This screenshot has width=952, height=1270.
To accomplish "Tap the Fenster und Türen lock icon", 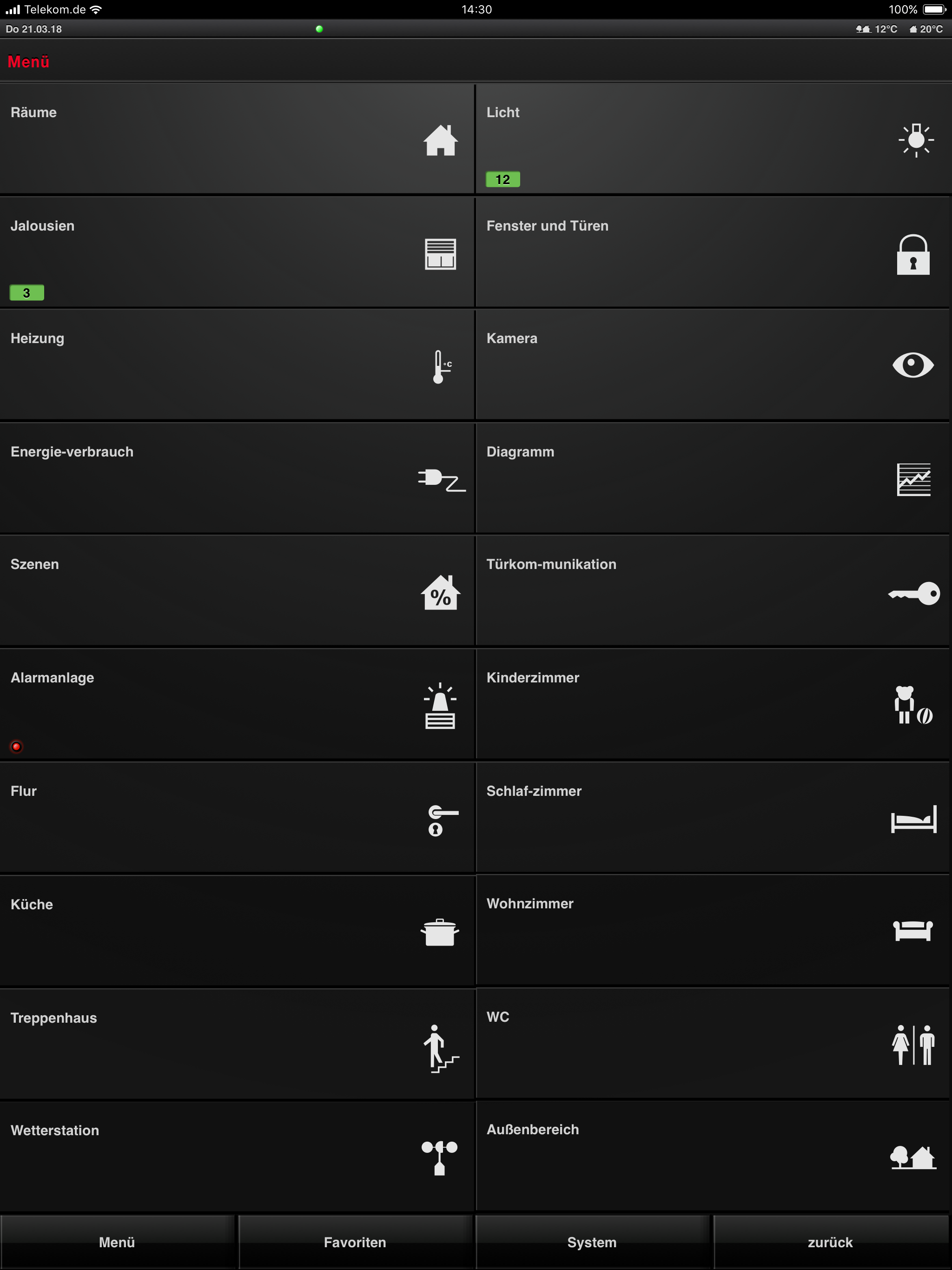I will tap(913, 254).
